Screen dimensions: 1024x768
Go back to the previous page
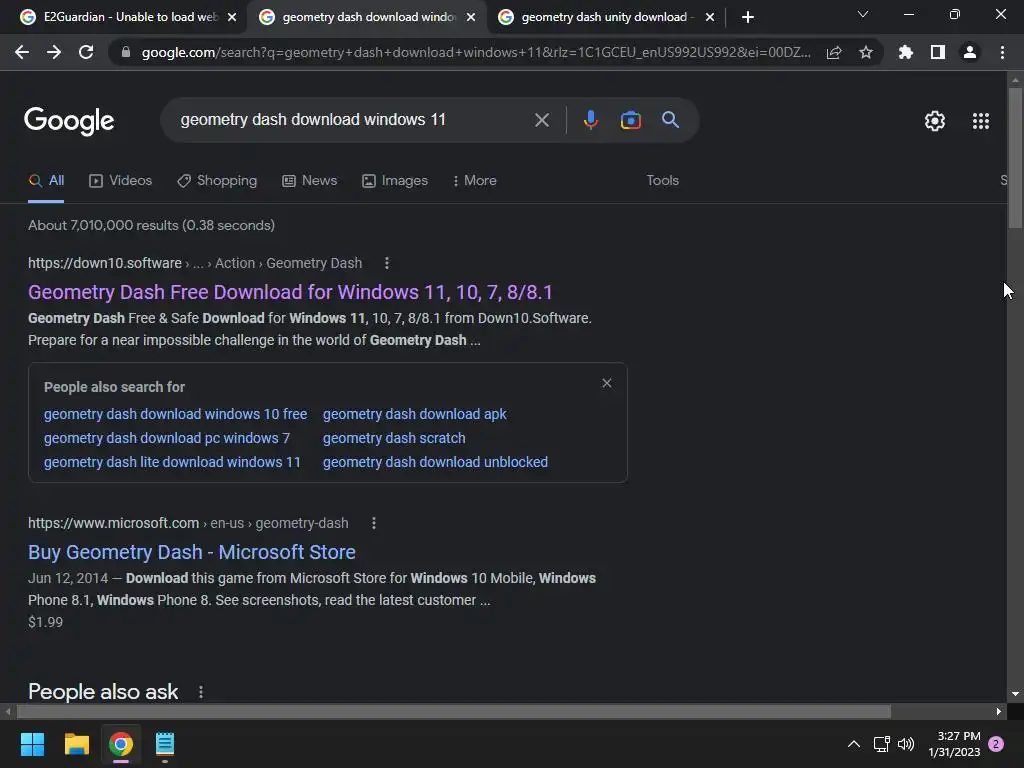coord(22,52)
